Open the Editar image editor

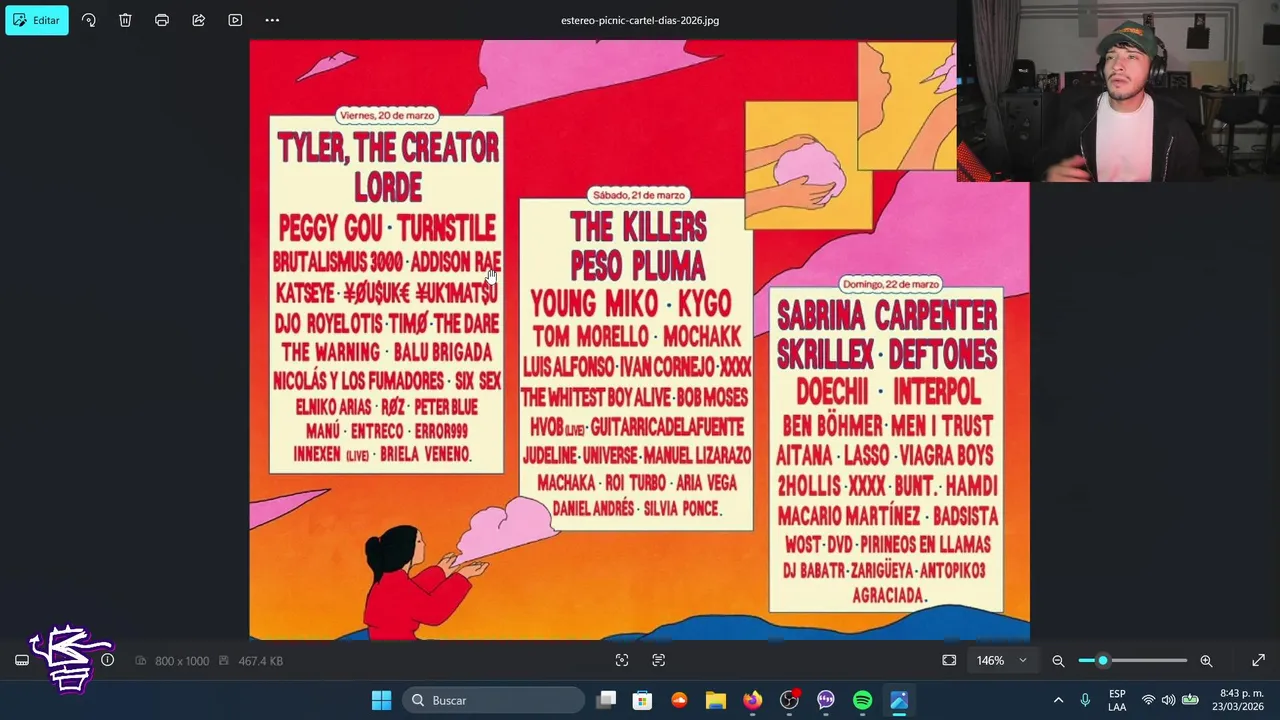(x=37, y=20)
